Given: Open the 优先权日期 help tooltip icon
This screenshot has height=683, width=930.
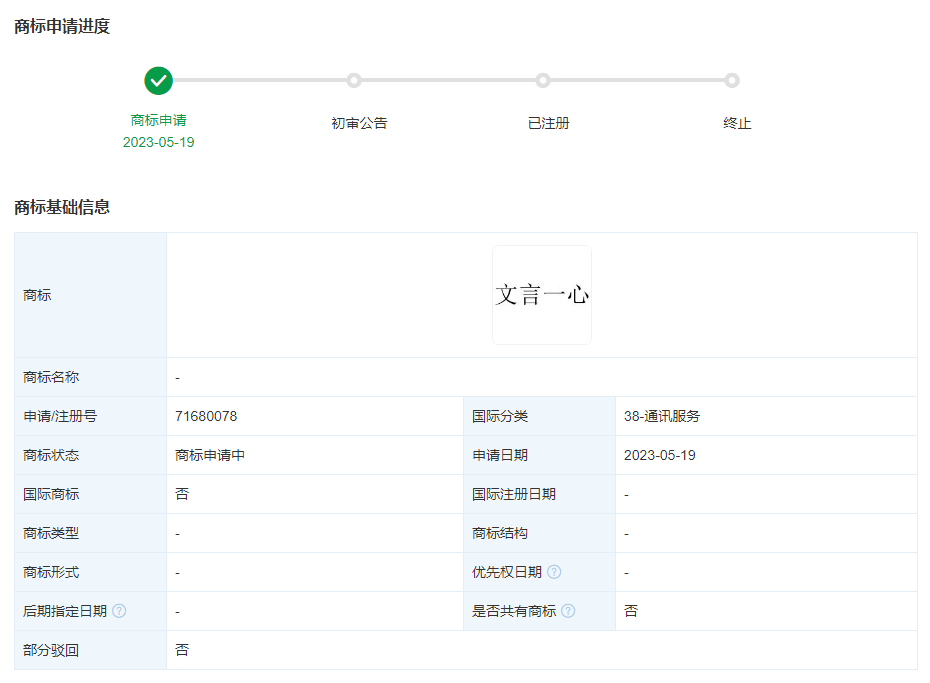Looking at the screenshot, I should click(557, 572).
